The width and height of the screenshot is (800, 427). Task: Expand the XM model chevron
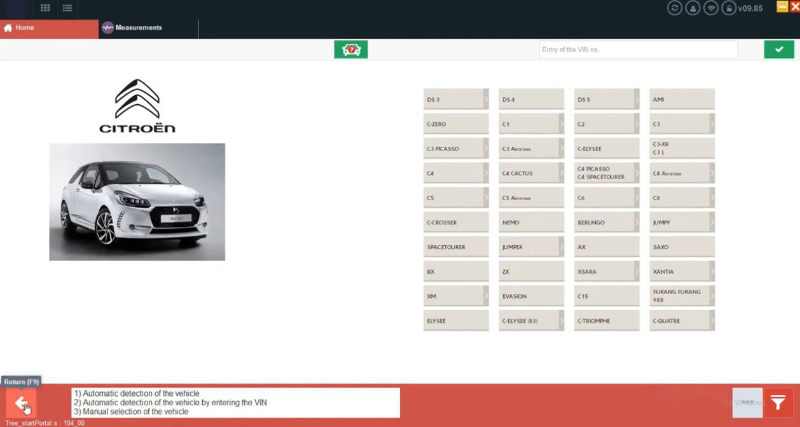(486, 296)
